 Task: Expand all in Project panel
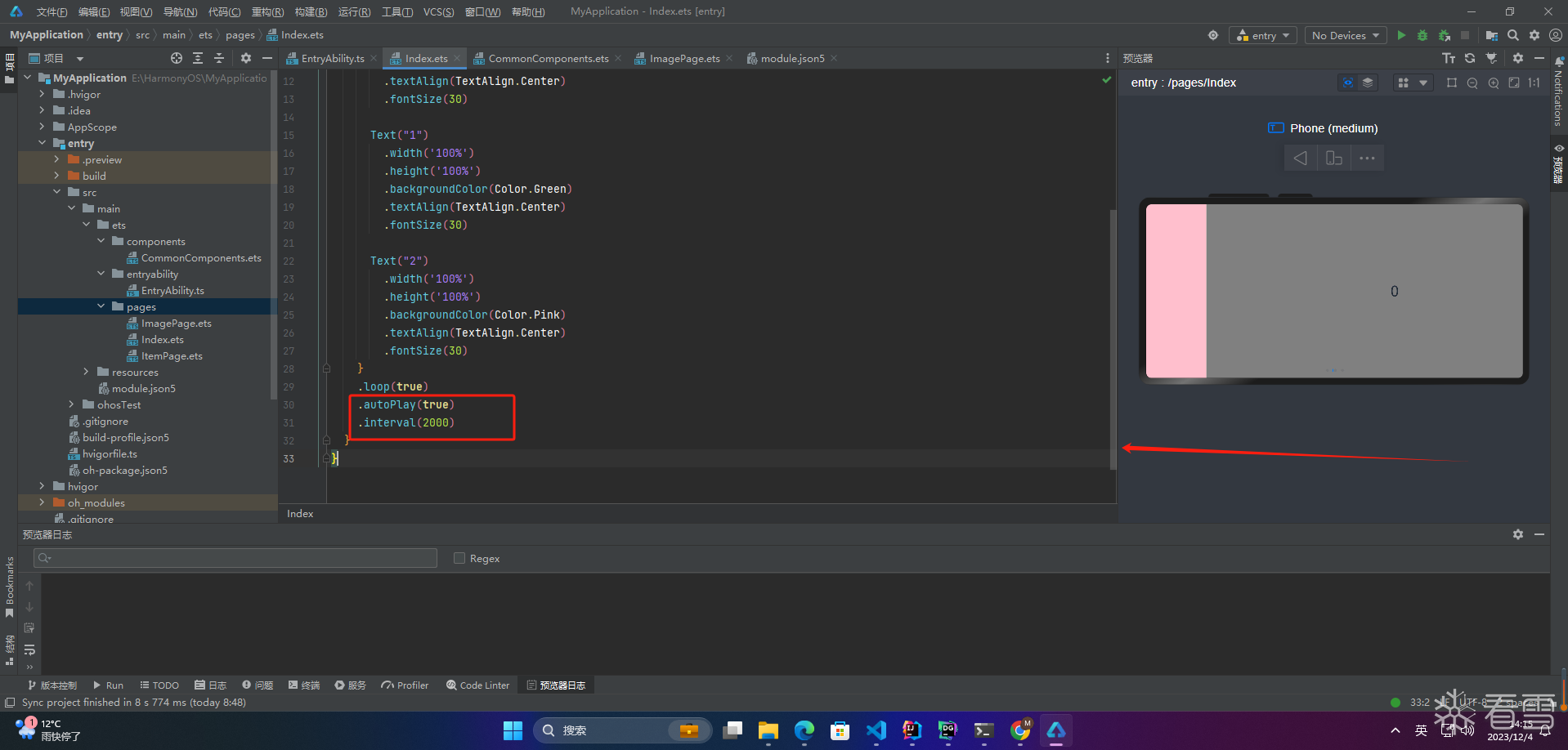(198, 58)
